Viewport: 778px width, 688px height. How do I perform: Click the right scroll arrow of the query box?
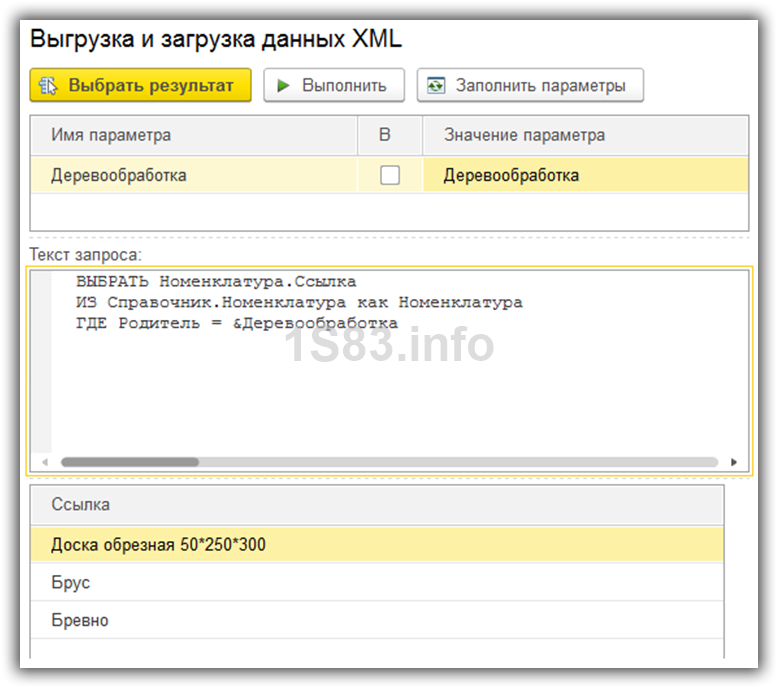coord(734,462)
